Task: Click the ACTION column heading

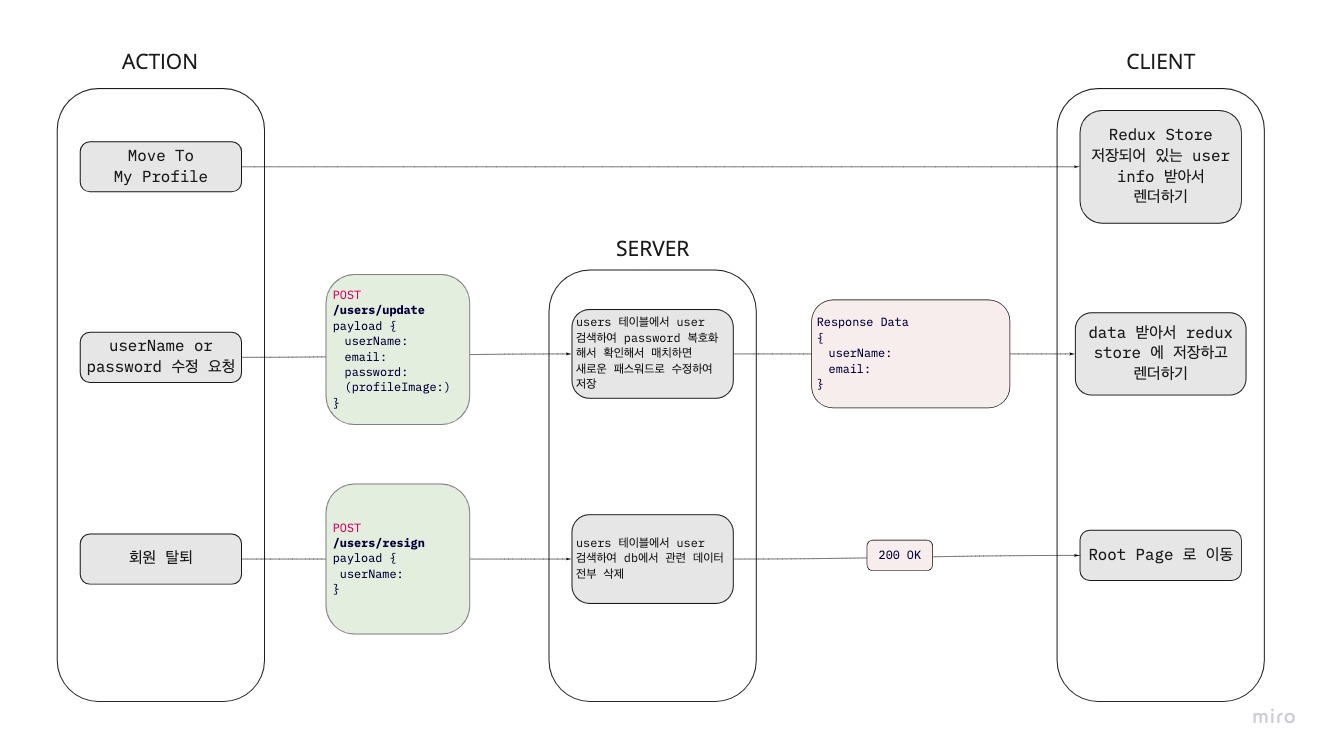Action: [x=160, y=62]
